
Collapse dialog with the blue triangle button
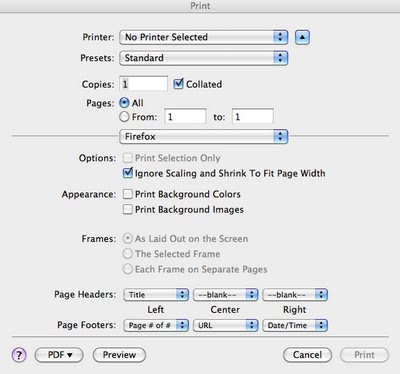coord(302,37)
